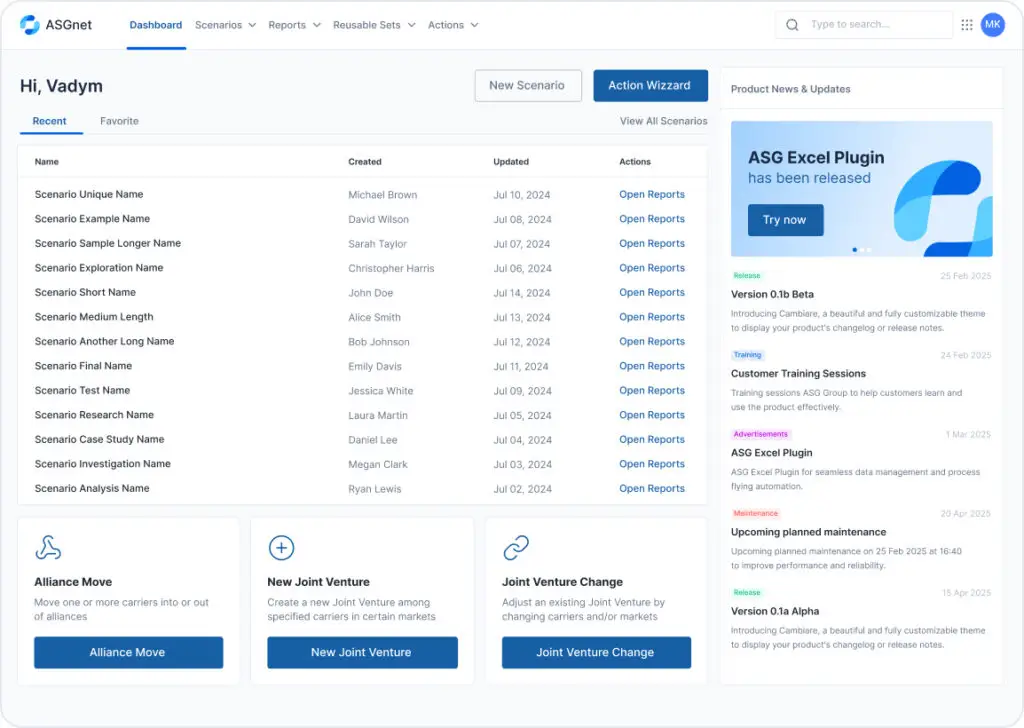Click the second carousel dot on the banner
The image size is (1024, 728).
[x=862, y=250]
